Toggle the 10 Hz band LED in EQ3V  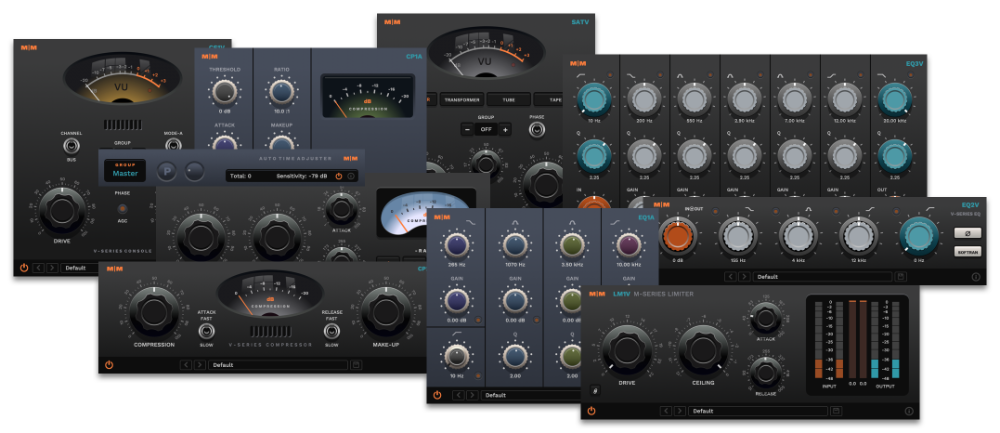(x=610, y=75)
